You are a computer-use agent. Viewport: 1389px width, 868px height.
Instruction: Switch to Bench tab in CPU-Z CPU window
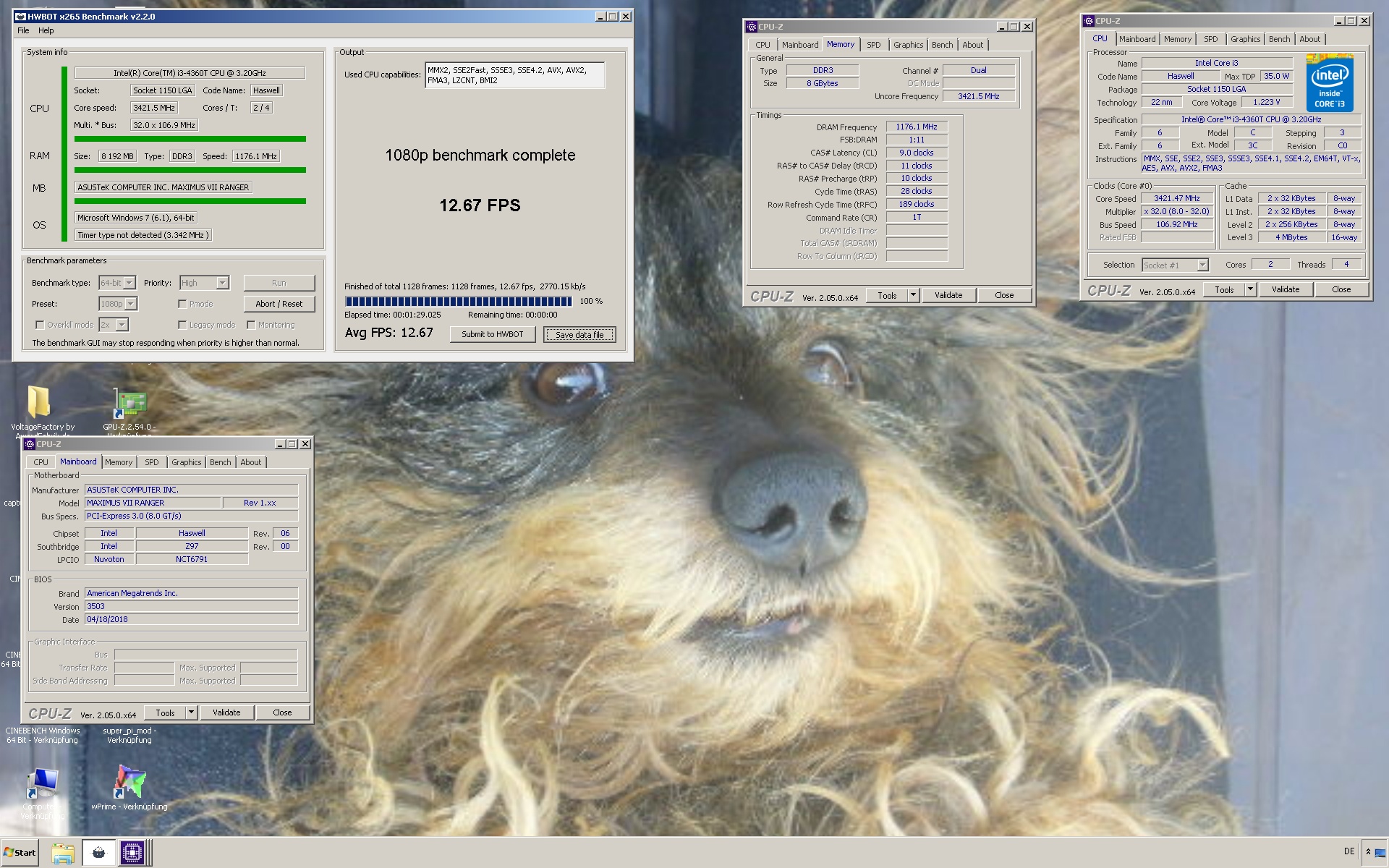pos(1279,39)
